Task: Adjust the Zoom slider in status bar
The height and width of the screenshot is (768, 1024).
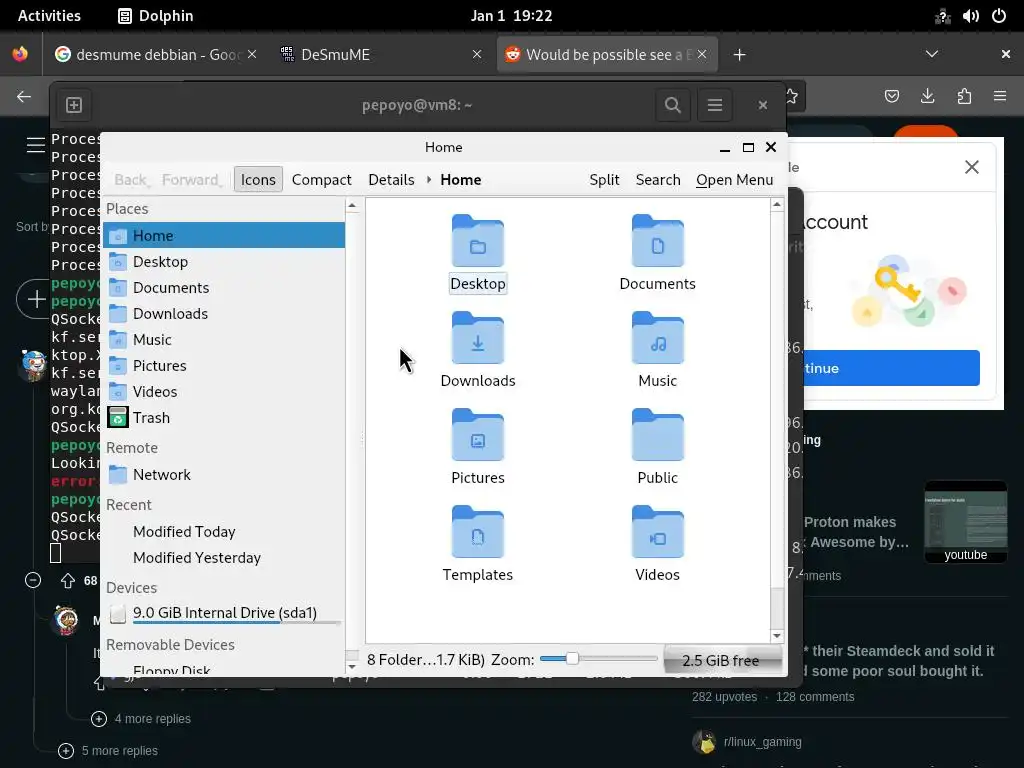Action: 598,659
